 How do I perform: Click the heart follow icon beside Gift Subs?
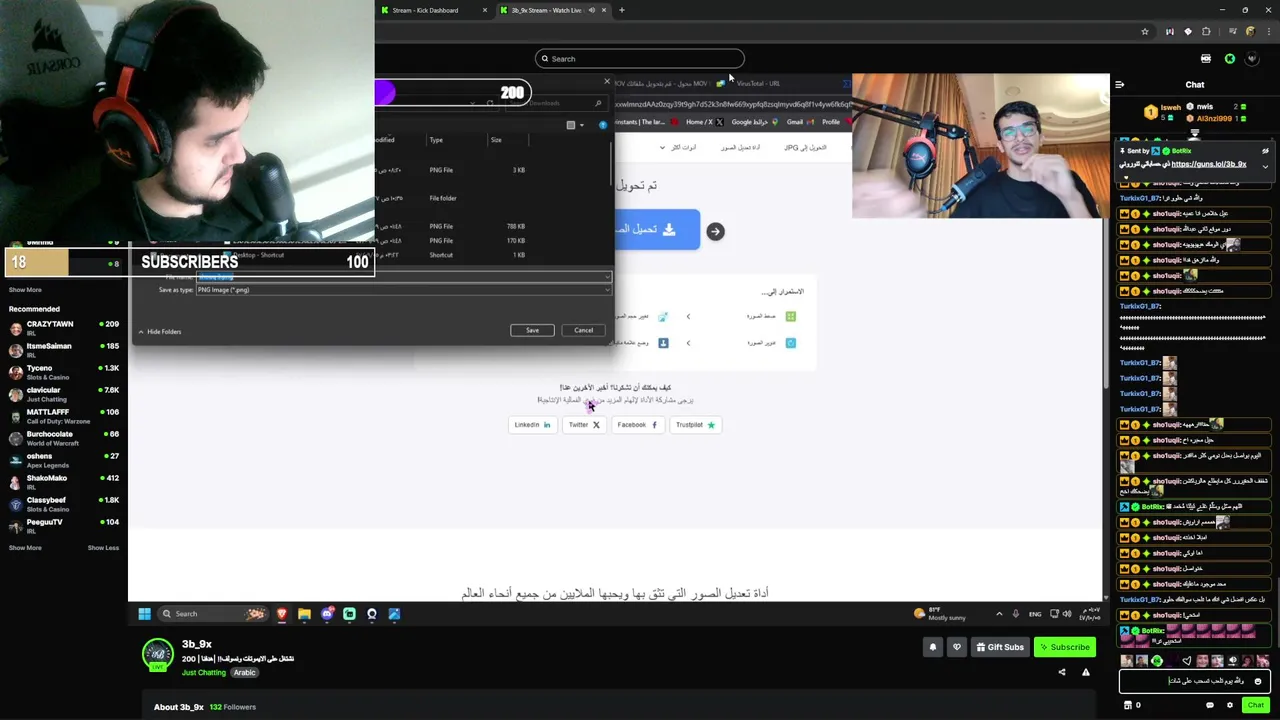(957, 647)
